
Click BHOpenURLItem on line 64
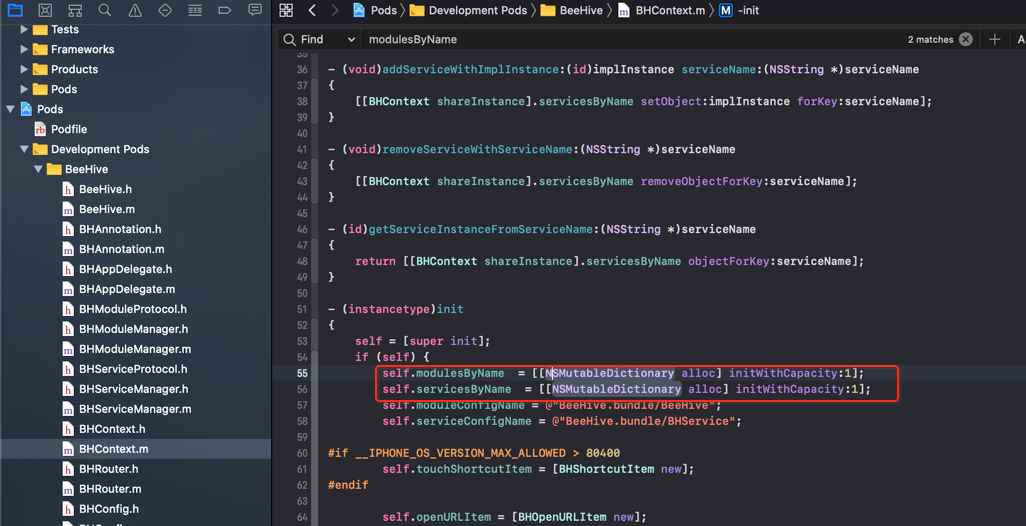click(x=562, y=517)
